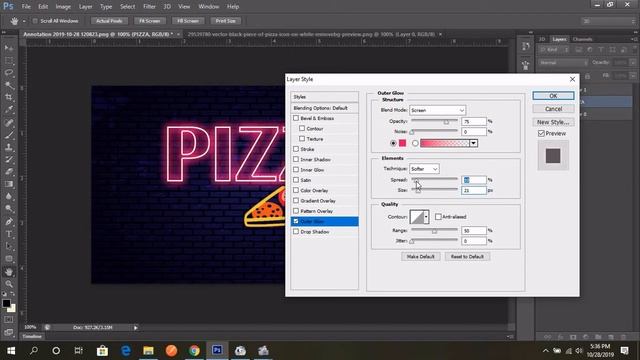
Task: Click Cancel in the Layer Style dialog
Action: pos(553,109)
